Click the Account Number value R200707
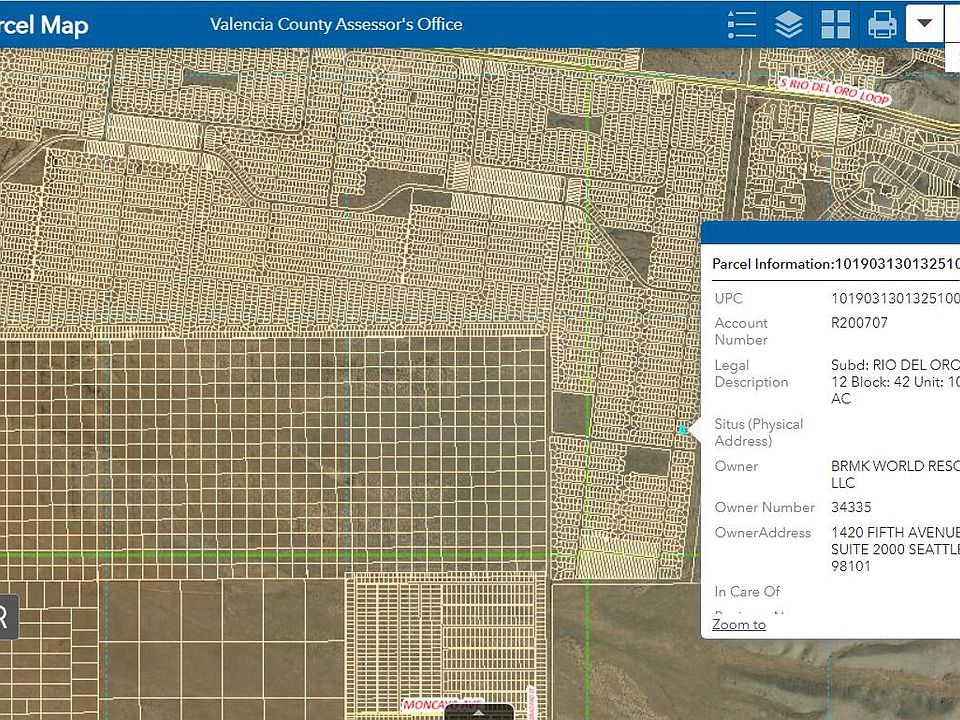This screenshot has width=960, height=720. tap(859, 323)
